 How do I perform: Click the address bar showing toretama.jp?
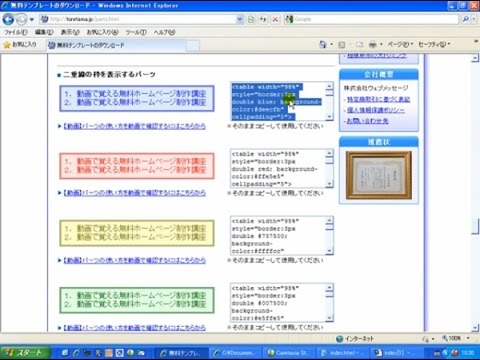coord(138,19)
